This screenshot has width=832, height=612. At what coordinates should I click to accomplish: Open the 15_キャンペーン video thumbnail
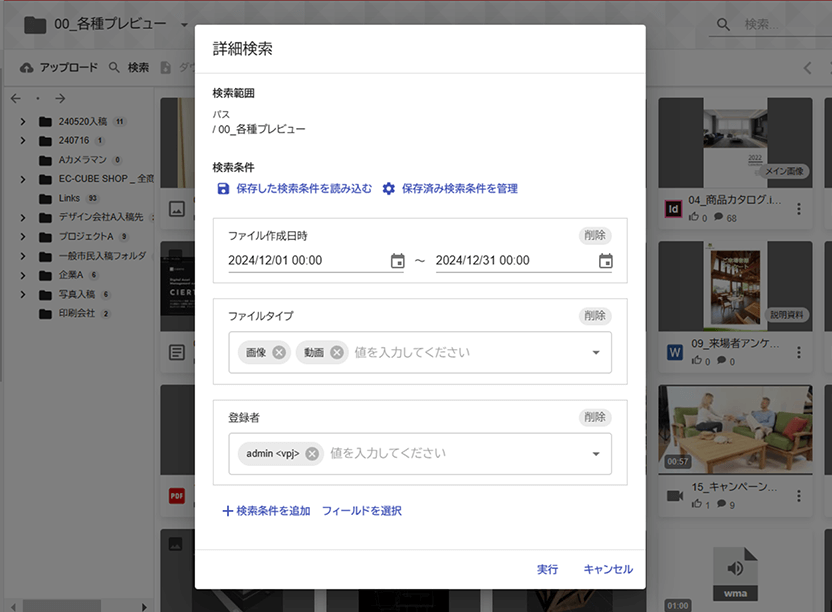[735, 429]
